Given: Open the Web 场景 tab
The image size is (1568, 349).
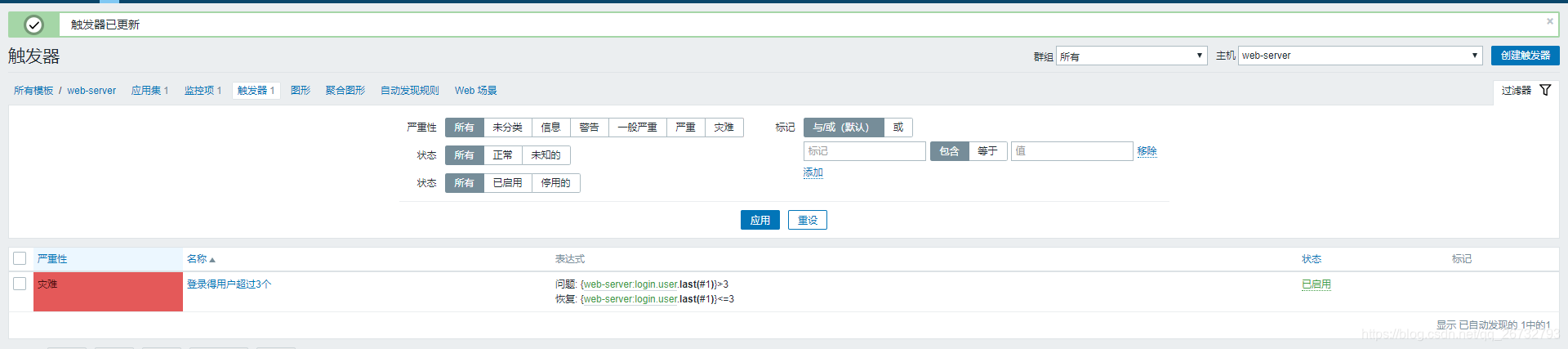Looking at the screenshot, I should pyautogui.click(x=475, y=91).
